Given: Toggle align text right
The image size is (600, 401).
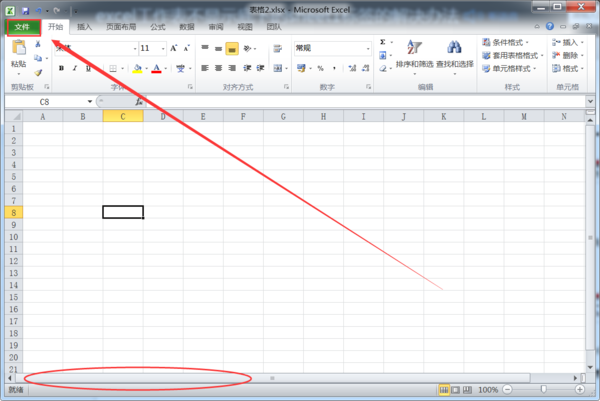Looking at the screenshot, I should tap(232, 68).
